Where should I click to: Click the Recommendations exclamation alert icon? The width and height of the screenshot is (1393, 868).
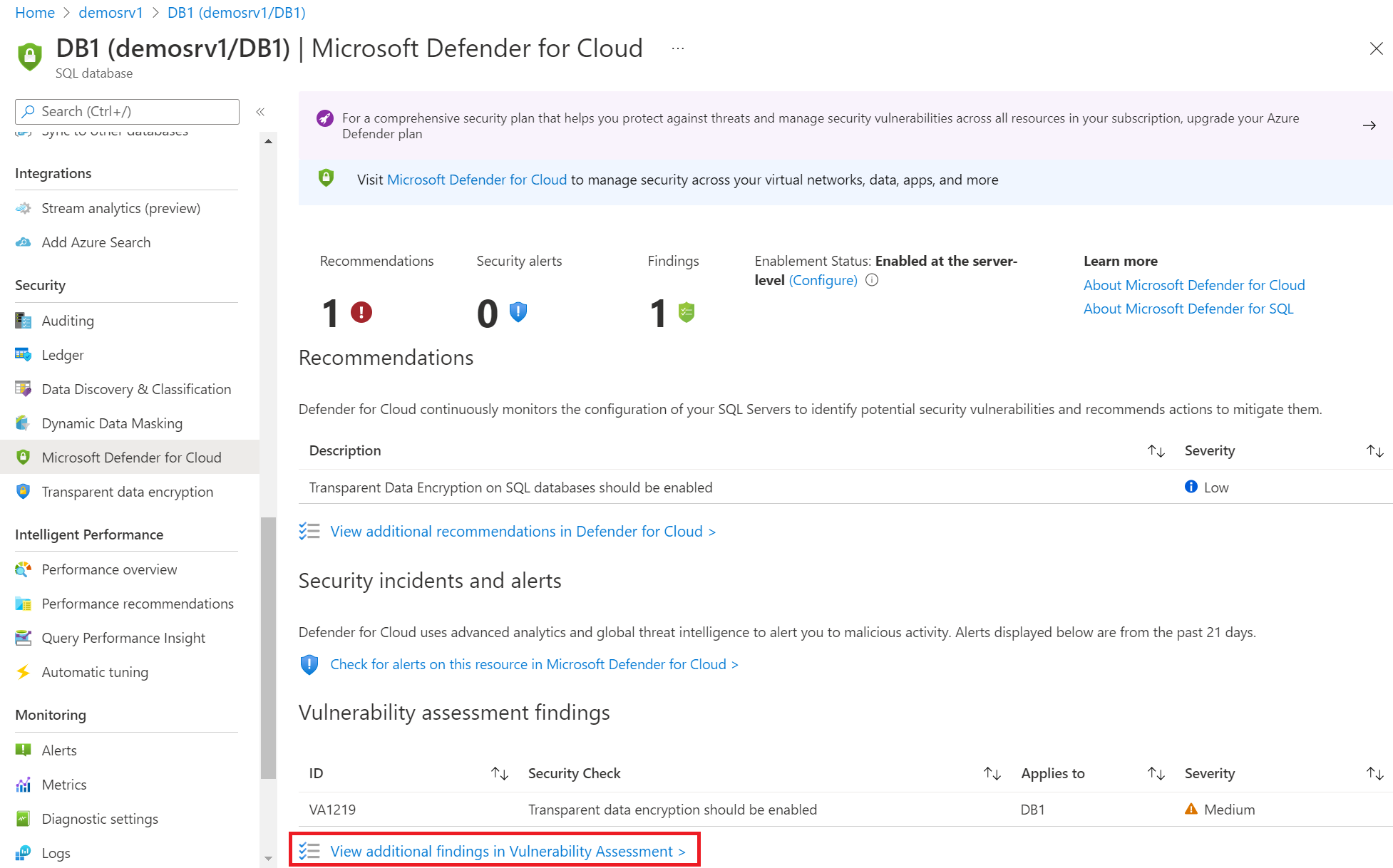coord(362,311)
